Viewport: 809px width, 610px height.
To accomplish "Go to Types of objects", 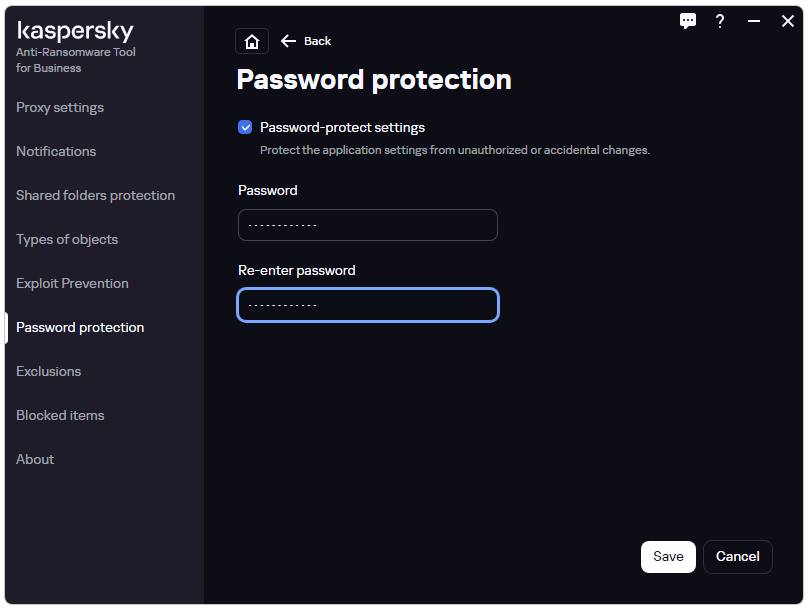I will tap(67, 239).
